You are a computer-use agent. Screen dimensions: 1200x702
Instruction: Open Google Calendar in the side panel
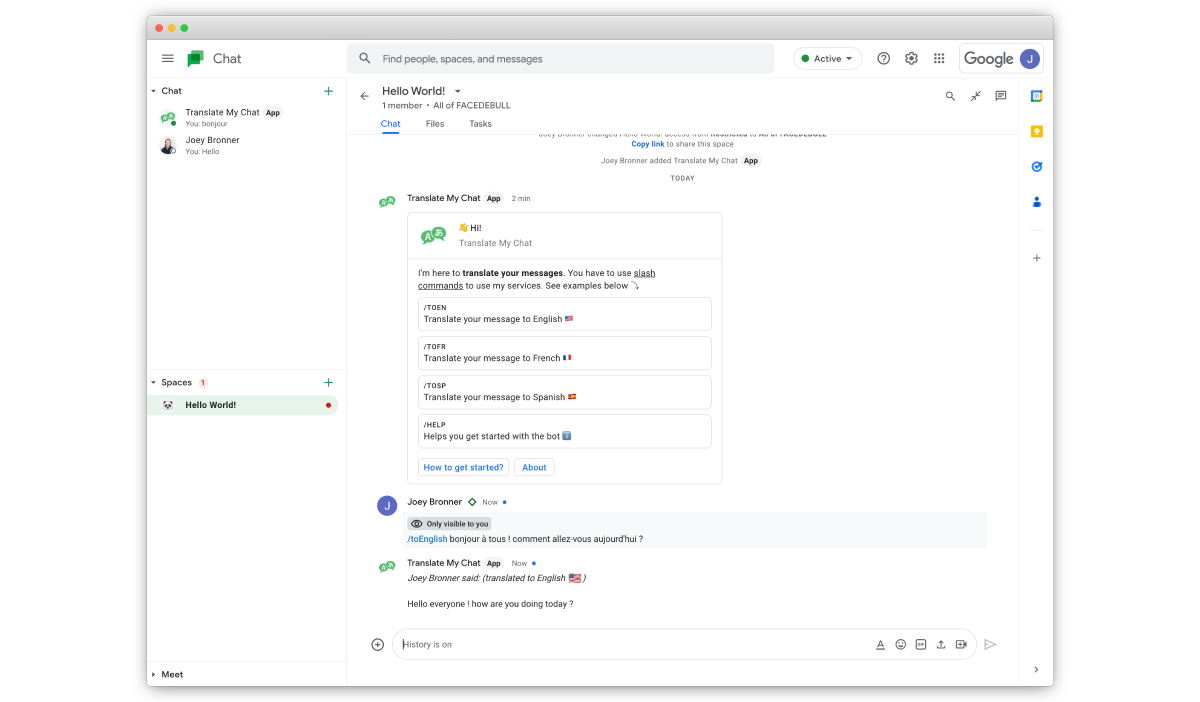coord(1036,97)
